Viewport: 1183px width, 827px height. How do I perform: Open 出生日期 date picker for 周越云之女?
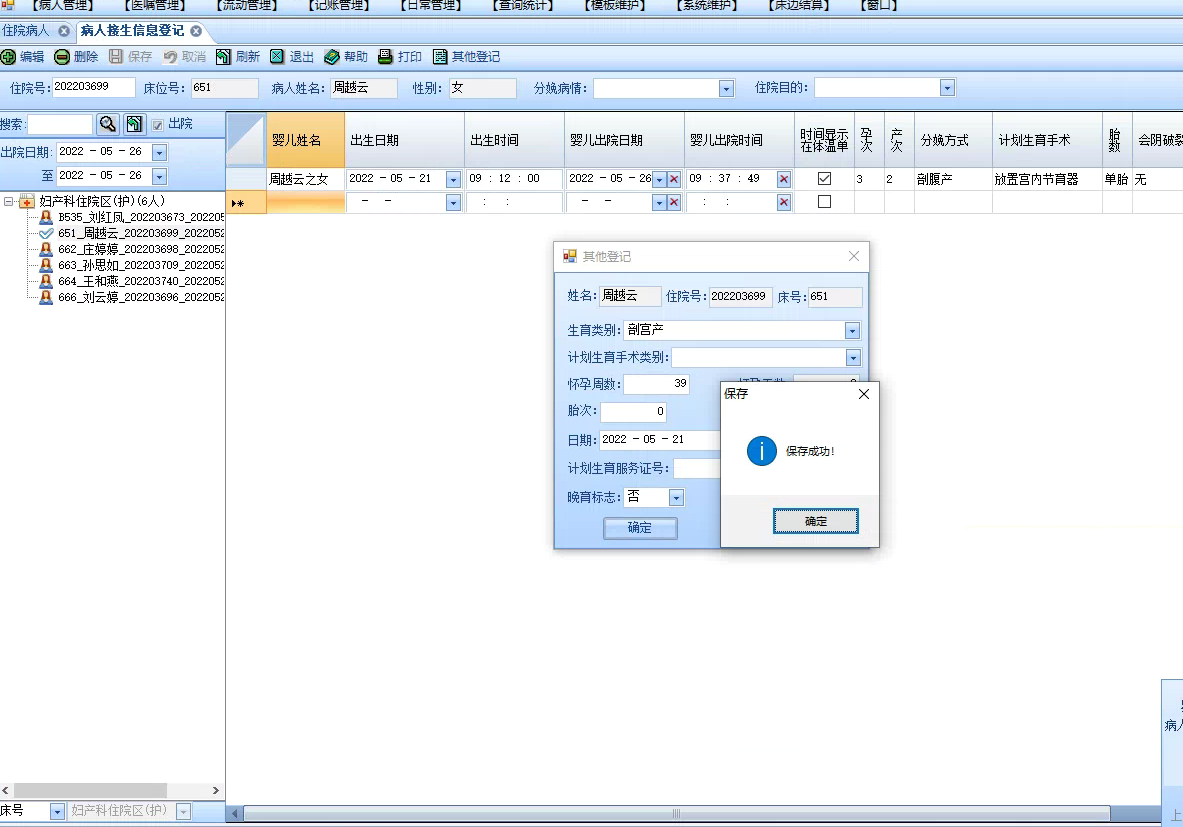453,180
